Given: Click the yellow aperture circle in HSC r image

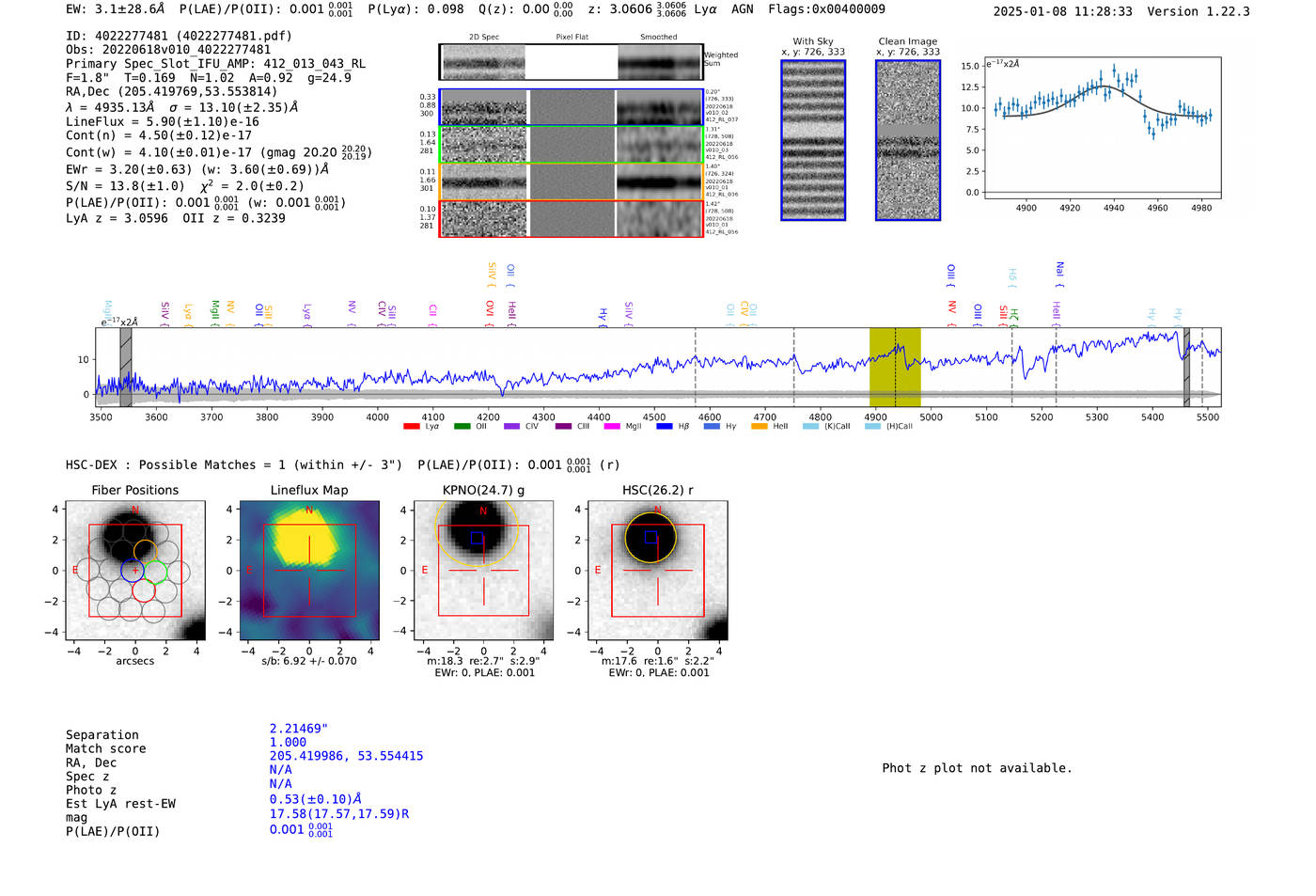Looking at the screenshot, I should 650,538.
